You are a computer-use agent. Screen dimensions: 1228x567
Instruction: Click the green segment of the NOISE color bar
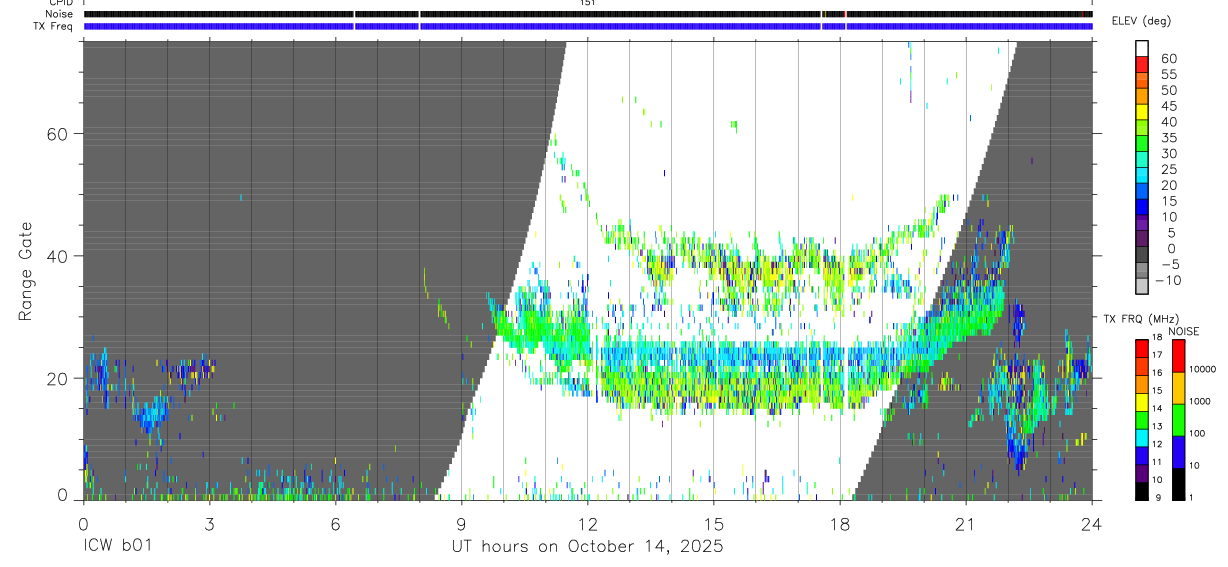coord(1179,419)
